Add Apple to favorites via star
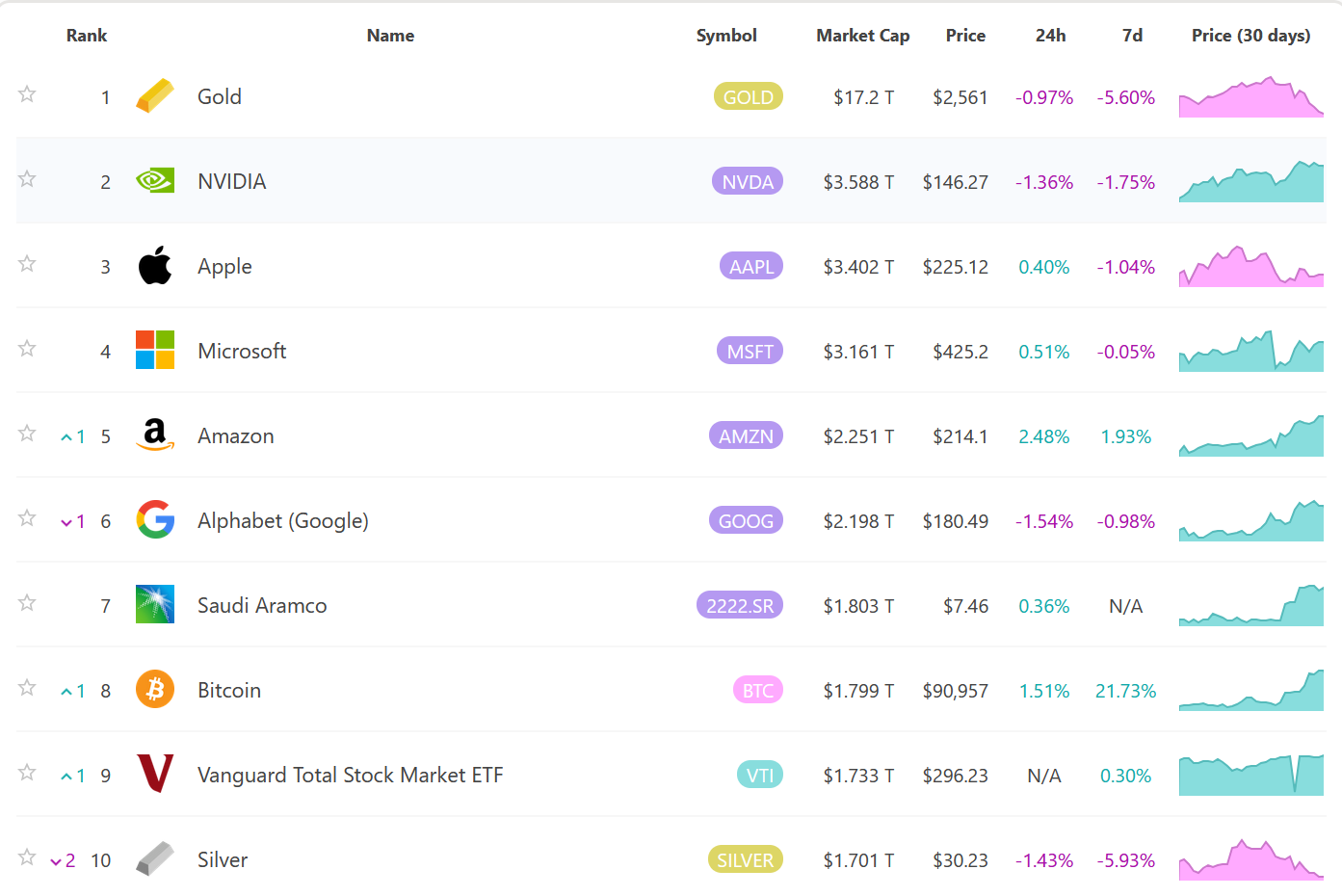Screen dimensions: 1342x896 (x=27, y=263)
